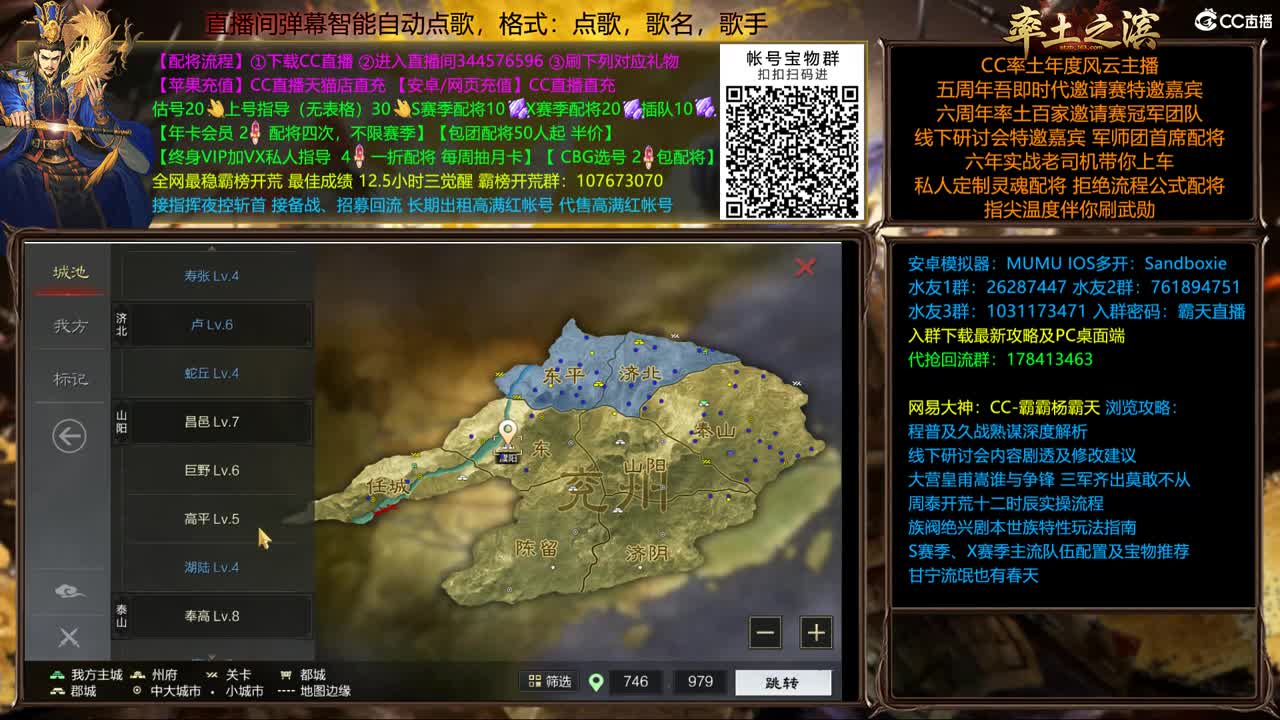Select city 蛇丘 Lv.4 in list
The width and height of the screenshot is (1280, 720).
211,373
